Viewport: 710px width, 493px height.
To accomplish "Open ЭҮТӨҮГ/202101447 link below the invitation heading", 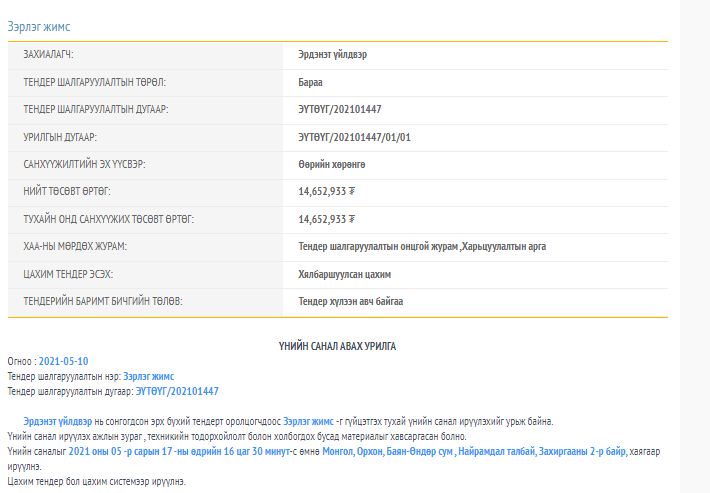I will pyautogui.click(x=177, y=391).
